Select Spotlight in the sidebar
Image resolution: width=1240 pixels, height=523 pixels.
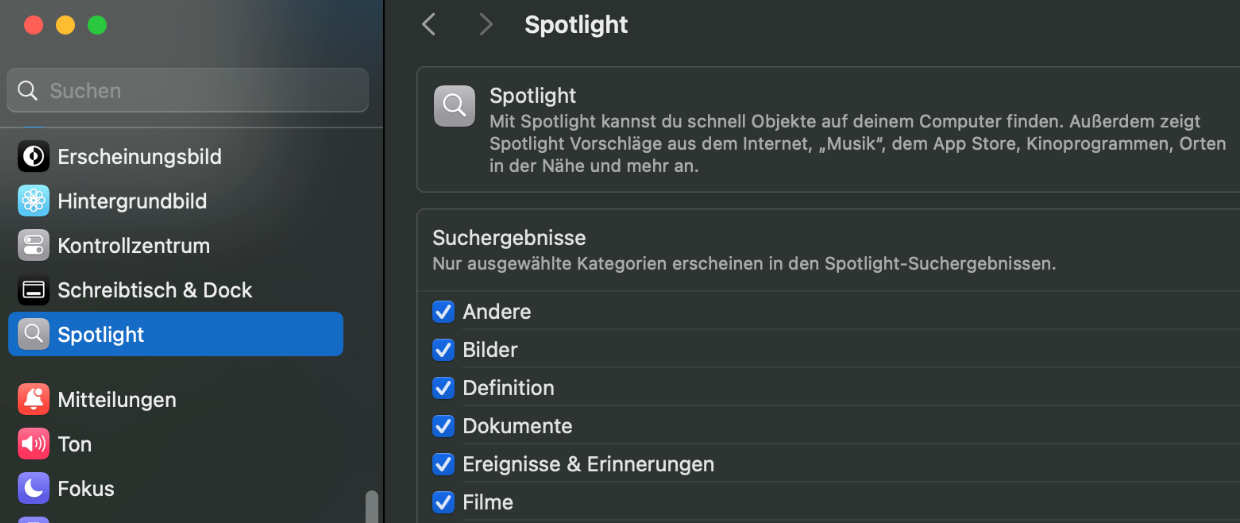coord(176,334)
